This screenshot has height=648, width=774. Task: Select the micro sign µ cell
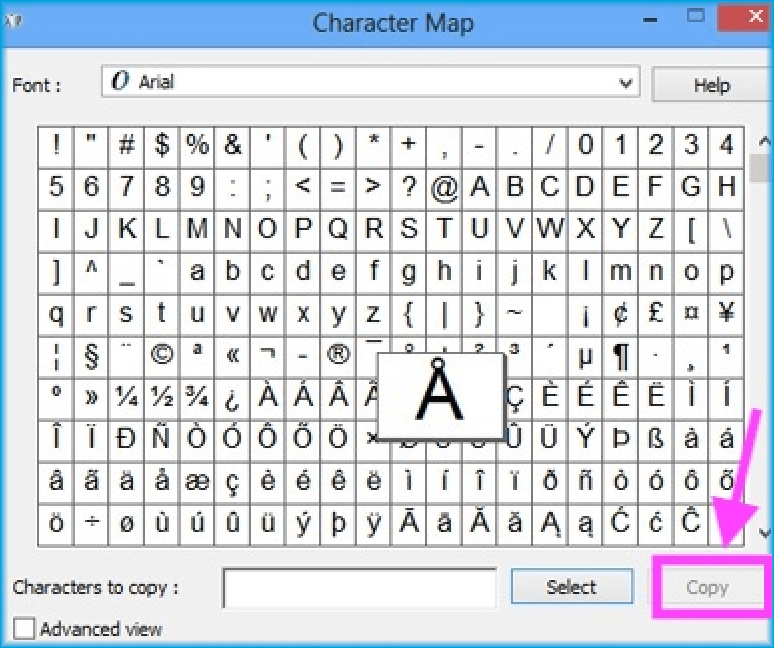585,357
